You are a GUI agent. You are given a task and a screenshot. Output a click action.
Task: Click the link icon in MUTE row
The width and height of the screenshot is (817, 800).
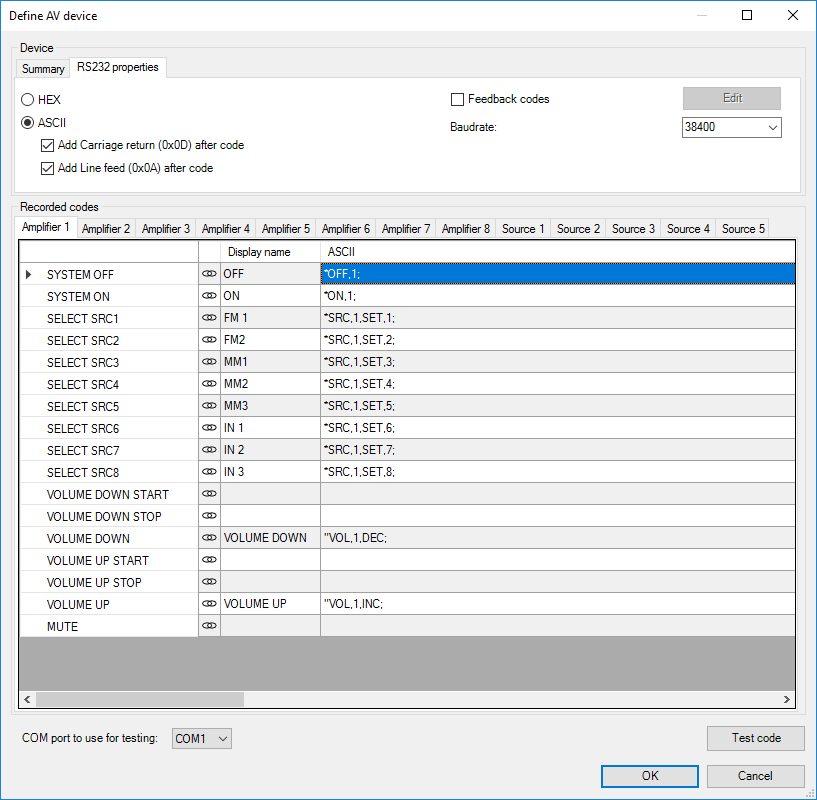[209, 626]
